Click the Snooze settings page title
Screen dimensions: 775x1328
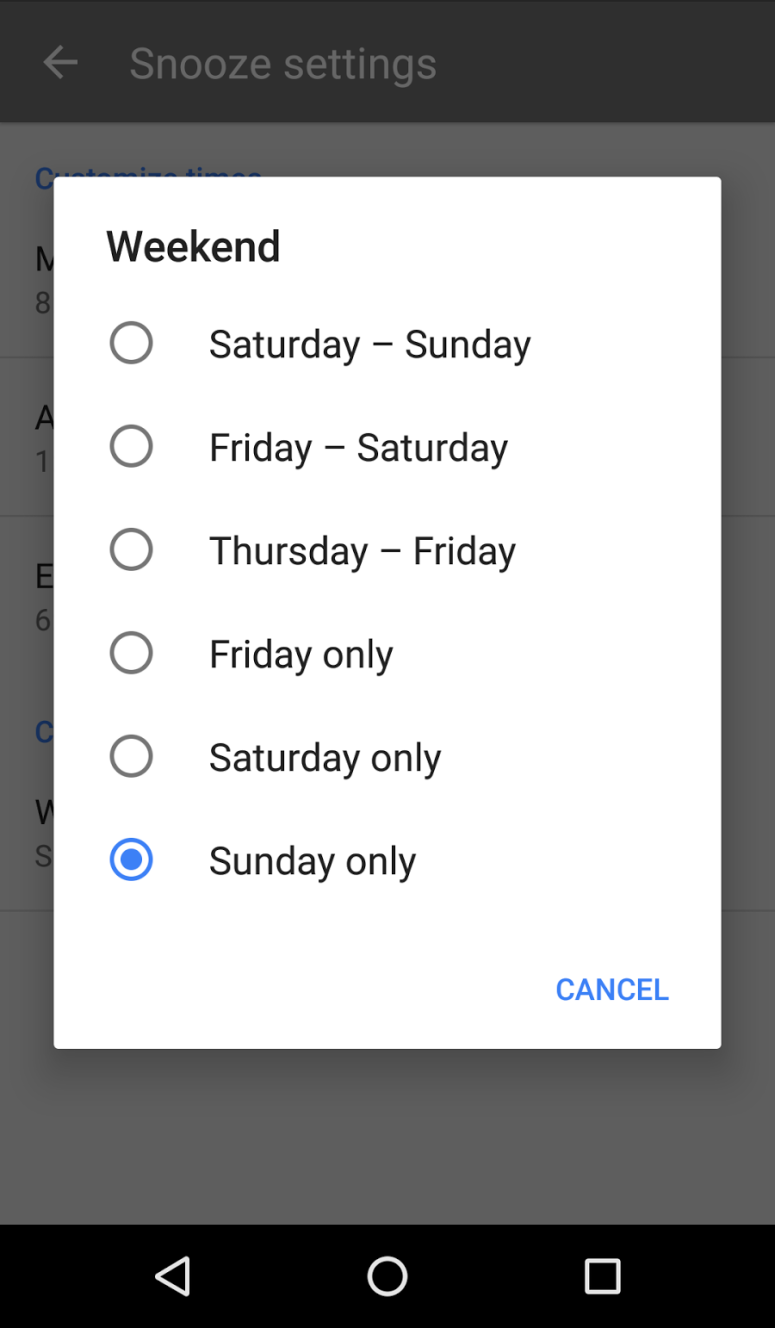[x=283, y=63]
